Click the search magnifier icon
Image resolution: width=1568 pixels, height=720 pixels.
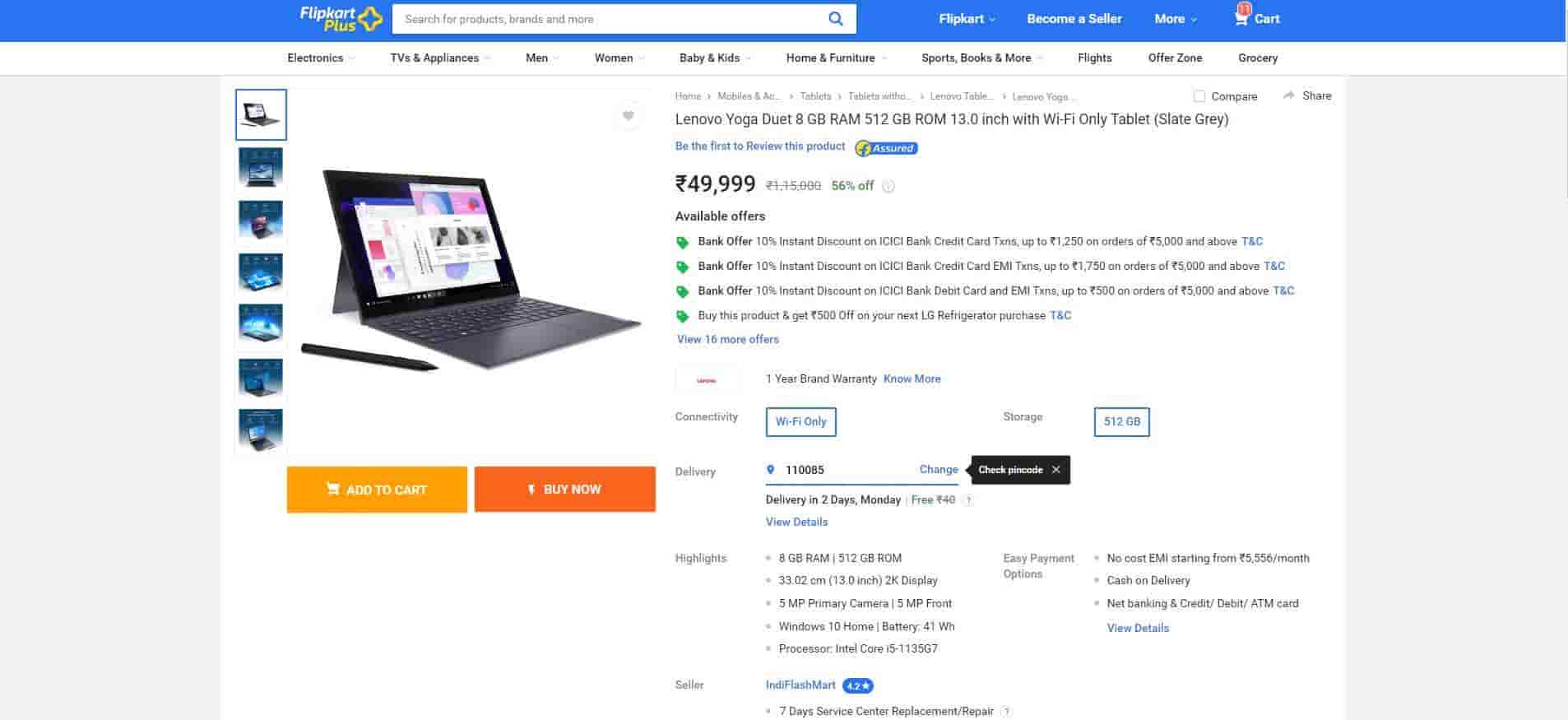pos(835,19)
